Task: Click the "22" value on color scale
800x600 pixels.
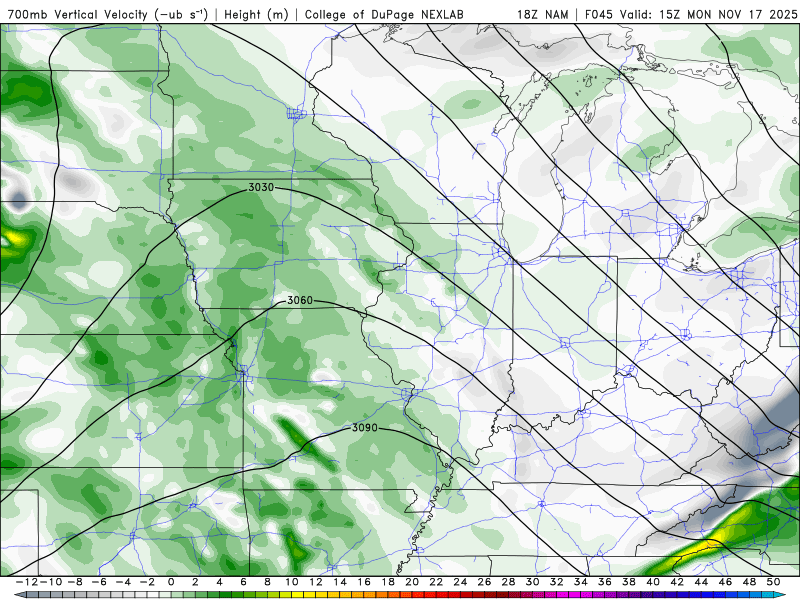Action: [x=436, y=582]
